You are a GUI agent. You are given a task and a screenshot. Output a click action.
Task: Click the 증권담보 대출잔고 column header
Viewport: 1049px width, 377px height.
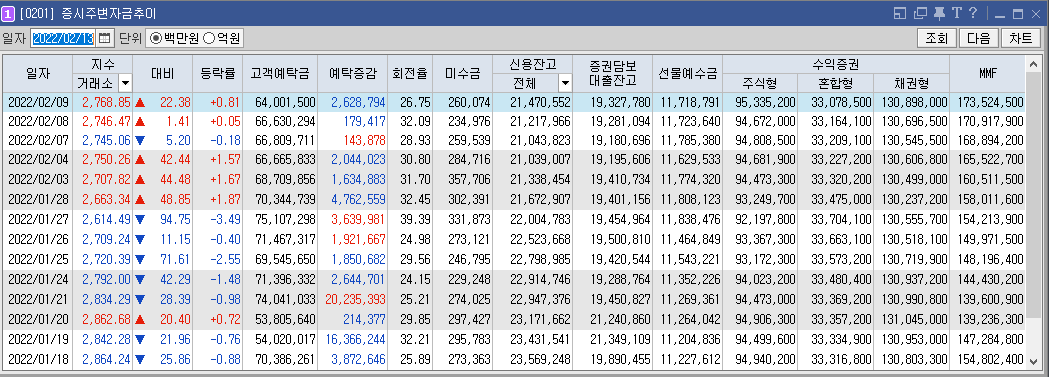(613, 74)
